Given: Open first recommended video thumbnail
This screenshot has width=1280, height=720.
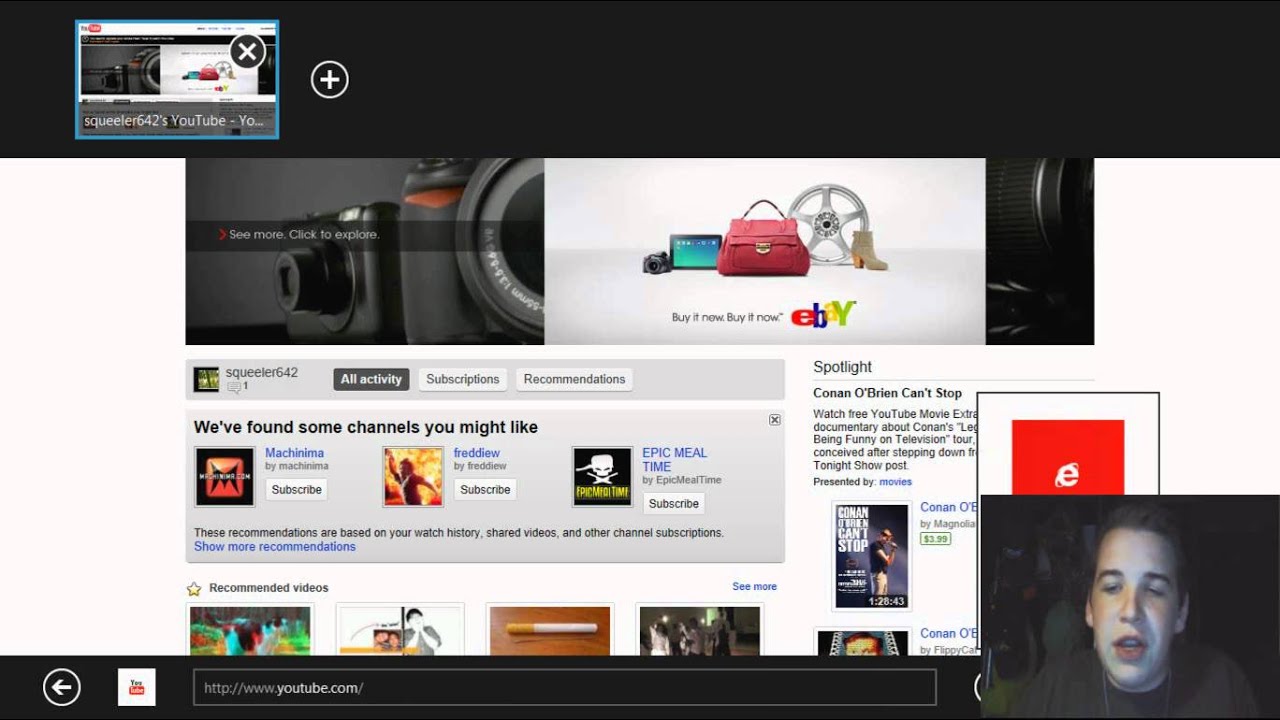Looking at the screenshot, I should 250,630.
